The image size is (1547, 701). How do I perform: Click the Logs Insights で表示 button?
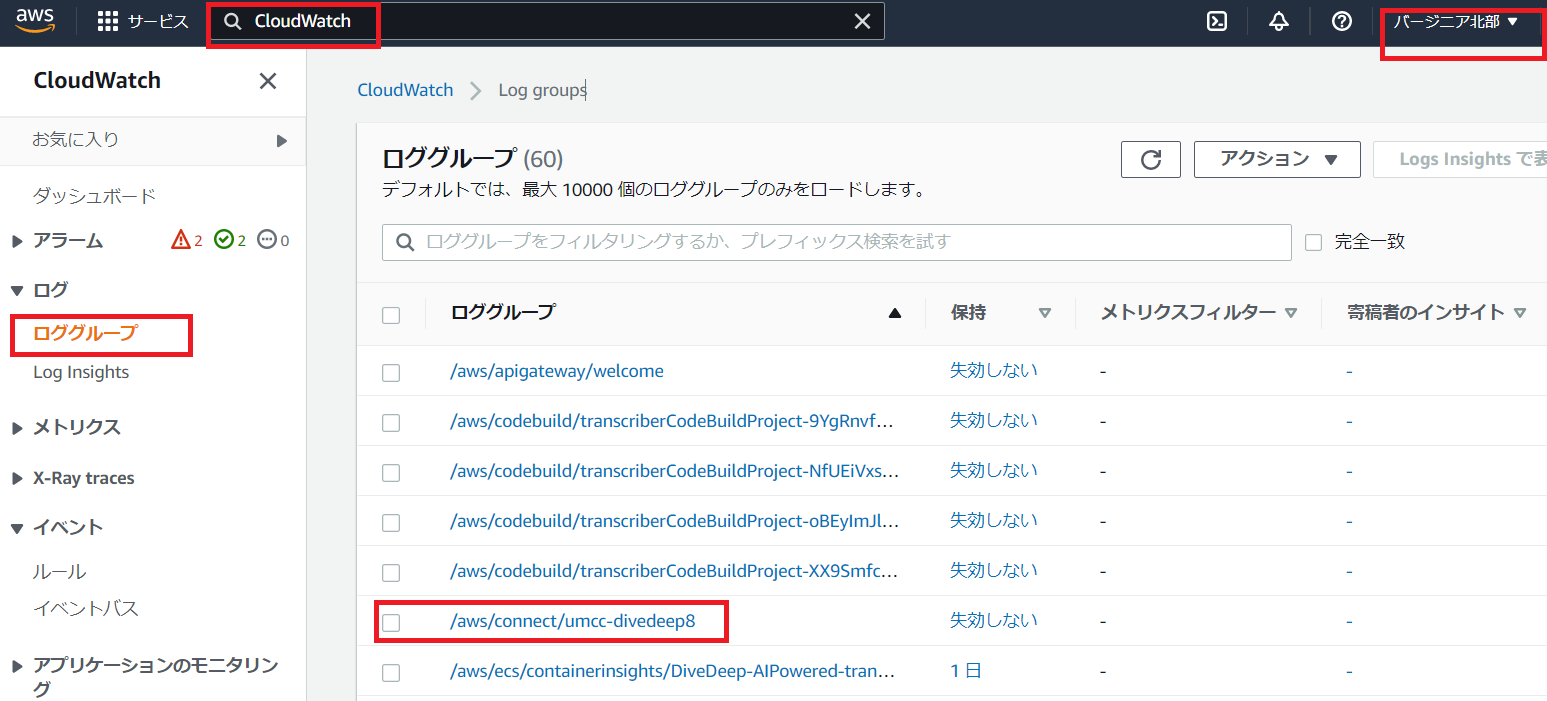pyautogui.click(x=1460, y=159)
